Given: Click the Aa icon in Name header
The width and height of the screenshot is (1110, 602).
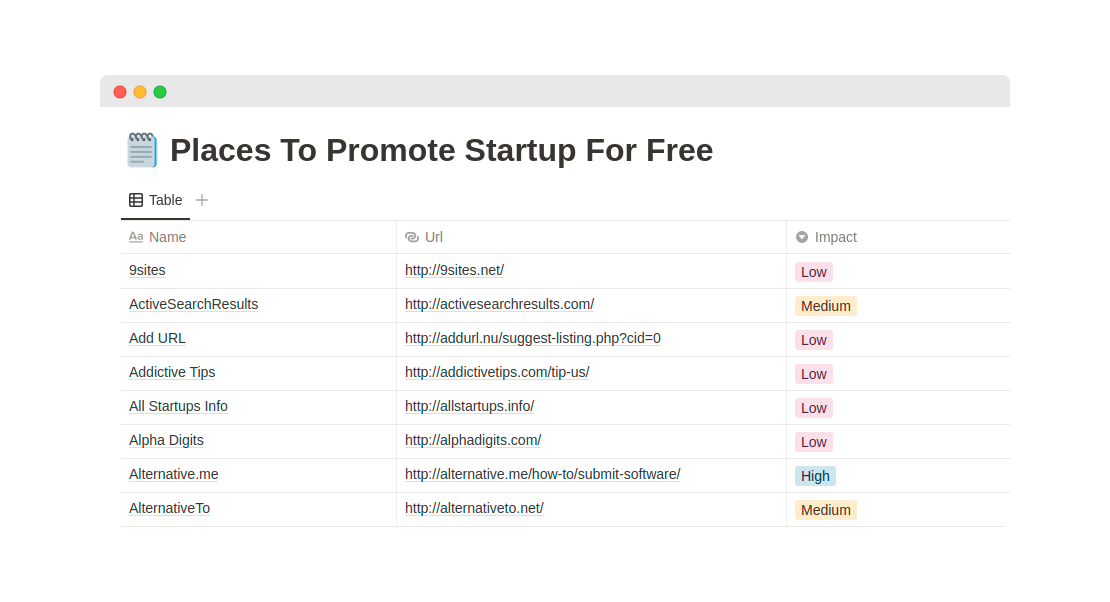Looking at the screenshot, I should (136, 237).
